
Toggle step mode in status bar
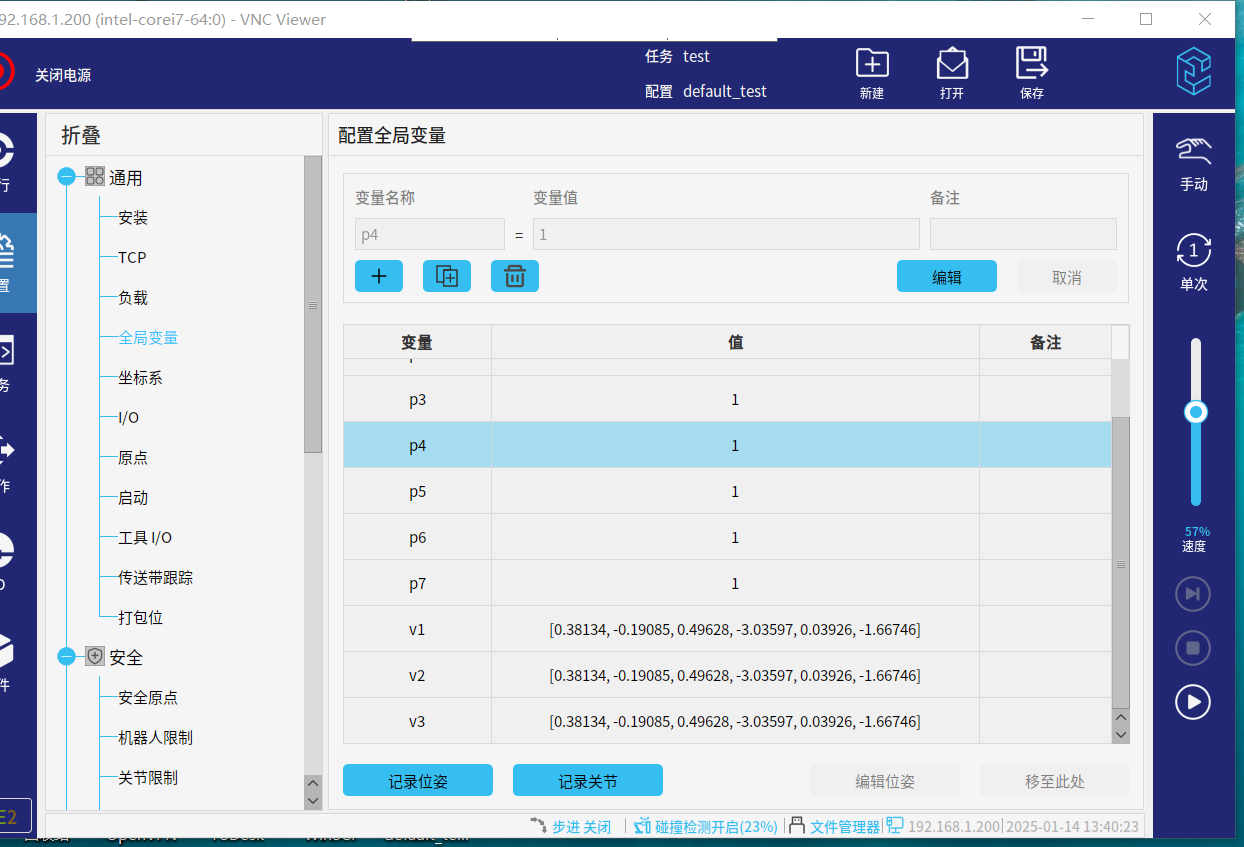(x=571, y=827)
